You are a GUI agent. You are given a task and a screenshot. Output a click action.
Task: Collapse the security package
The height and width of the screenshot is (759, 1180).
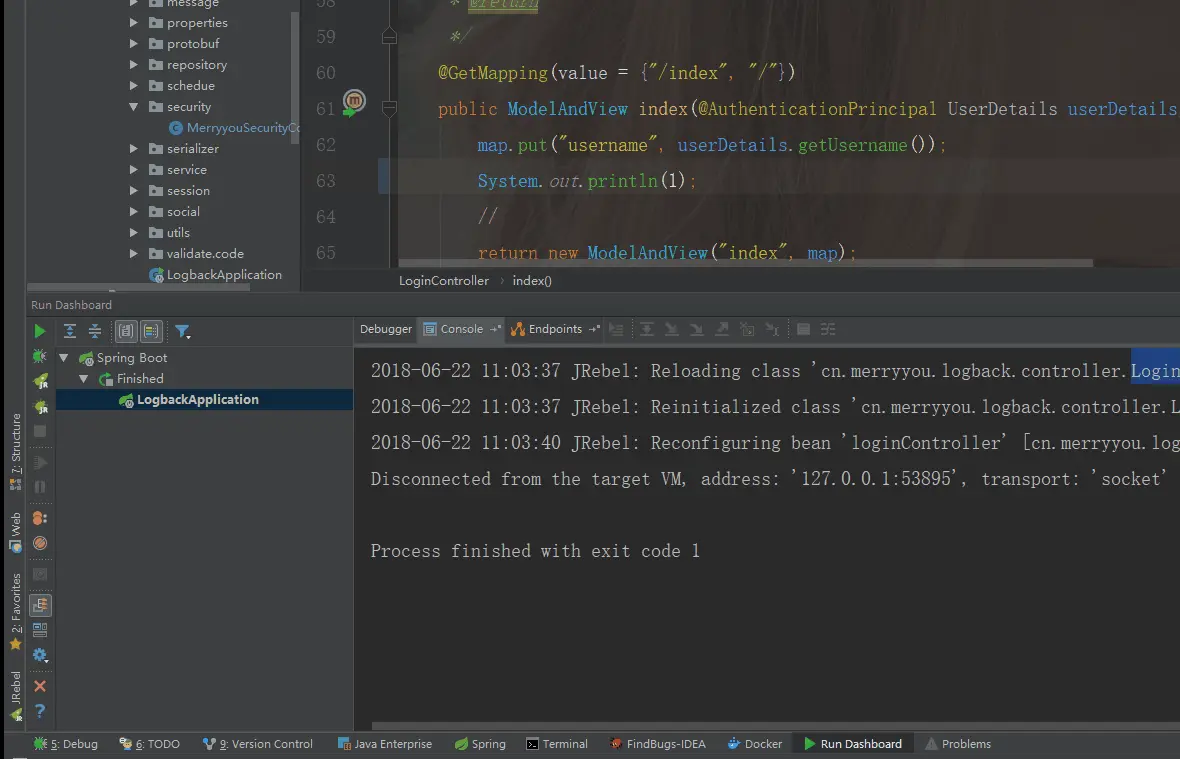(133, 107)
